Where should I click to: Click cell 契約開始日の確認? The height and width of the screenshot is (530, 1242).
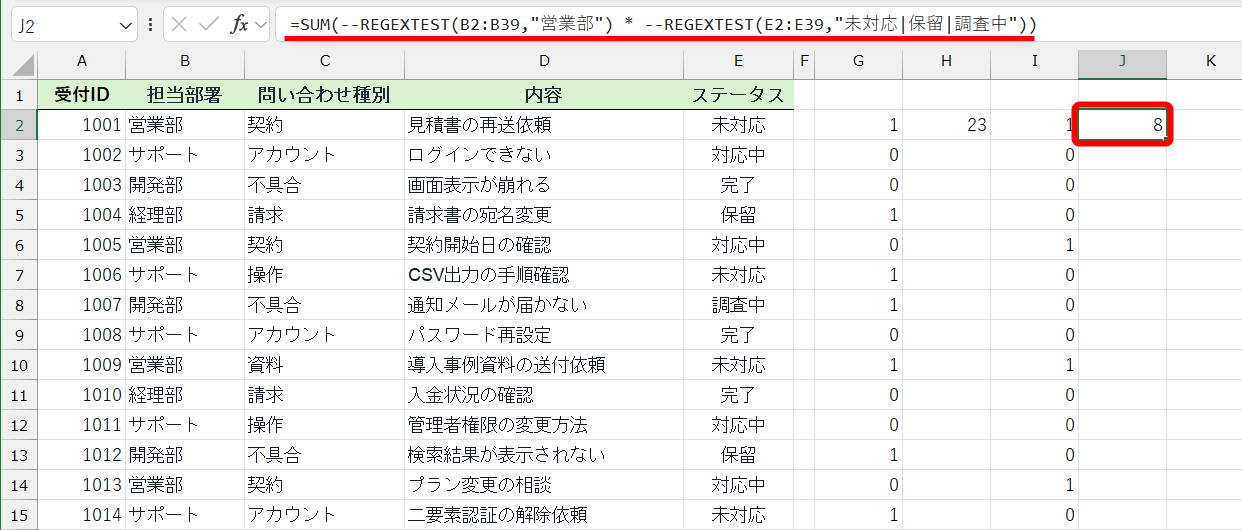click(544, 245)
